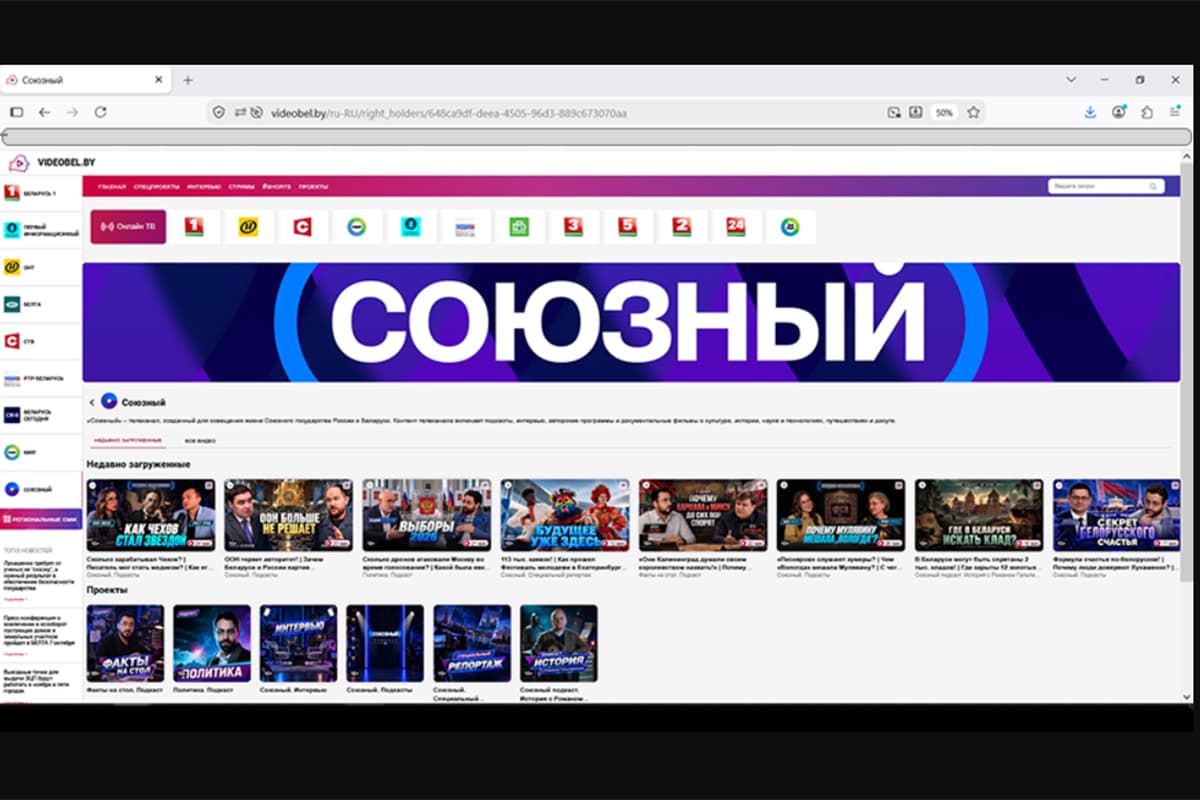The height and width of the screenshot is (800, 1200).
Task: Open the ОНТ yellow channel icon in top row
Action: click(x=248, y=227)
